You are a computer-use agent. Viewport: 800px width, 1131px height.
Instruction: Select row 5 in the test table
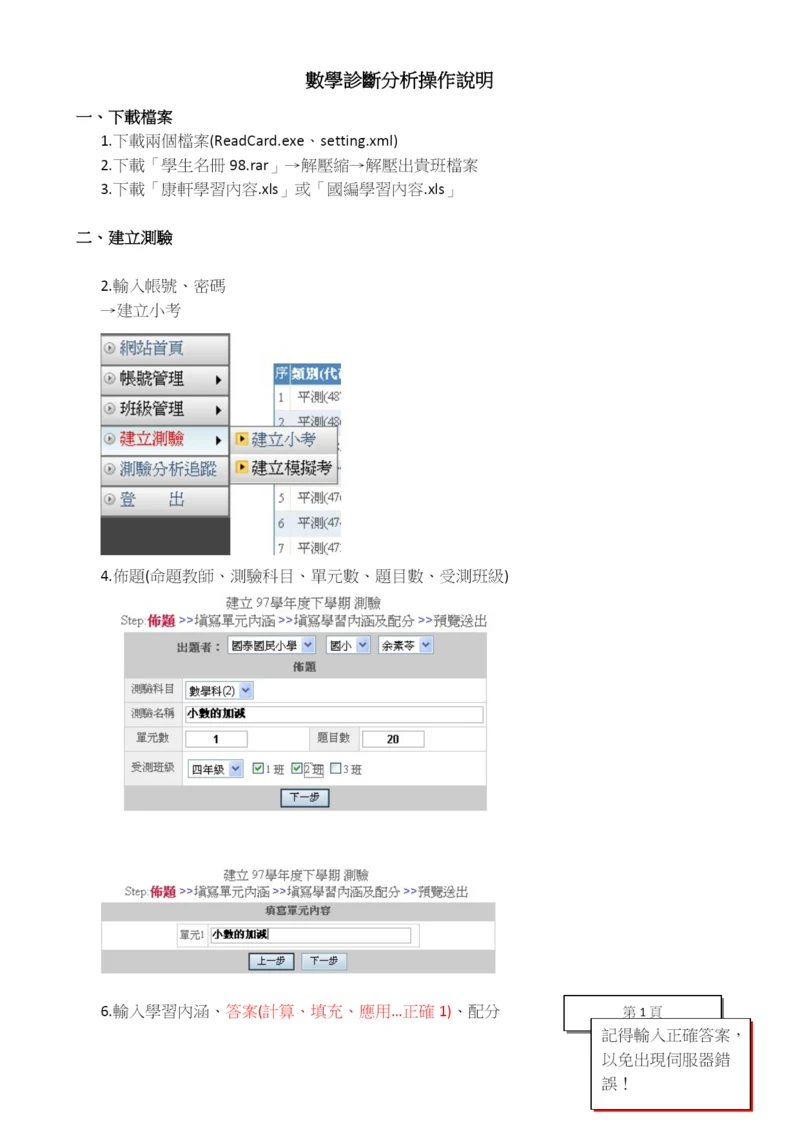(307, 498)
